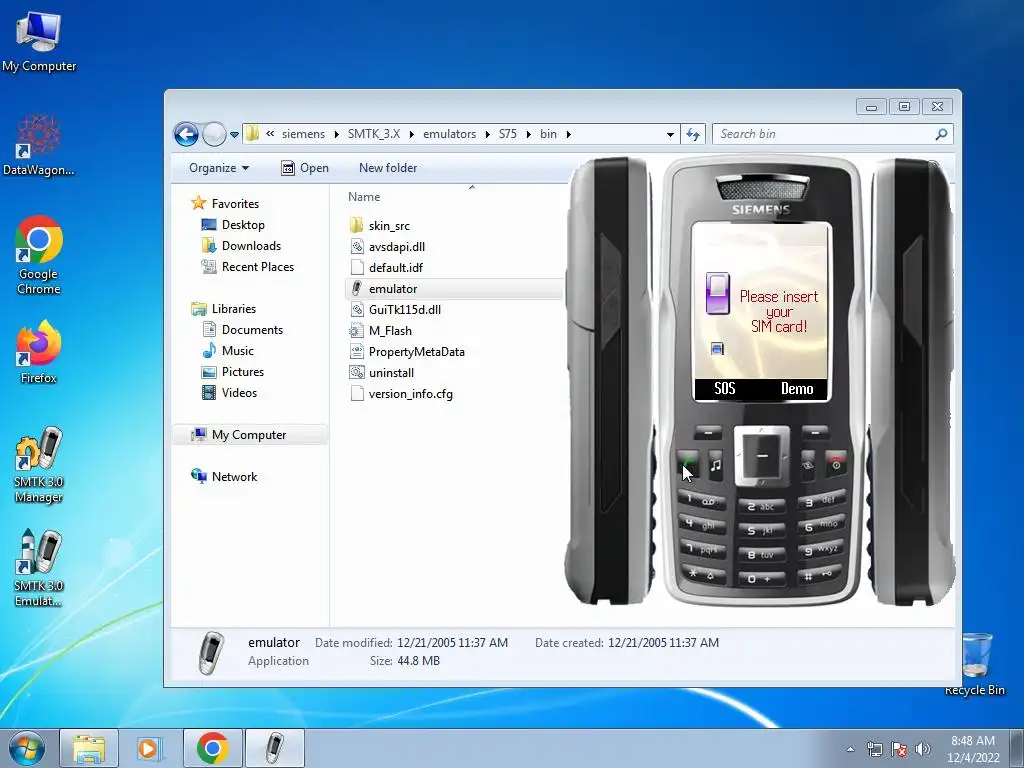Click the phone keypad 8 tuv key

tap(761, 554)
